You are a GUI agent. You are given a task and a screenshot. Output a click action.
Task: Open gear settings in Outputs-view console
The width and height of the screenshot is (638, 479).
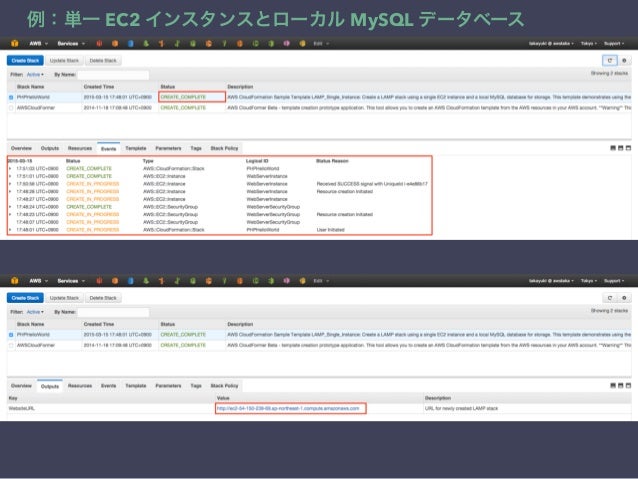624,298
